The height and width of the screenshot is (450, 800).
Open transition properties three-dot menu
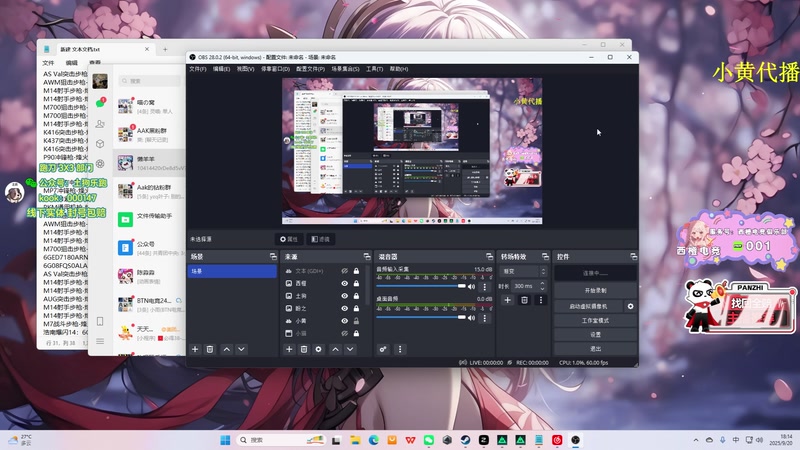541,300
